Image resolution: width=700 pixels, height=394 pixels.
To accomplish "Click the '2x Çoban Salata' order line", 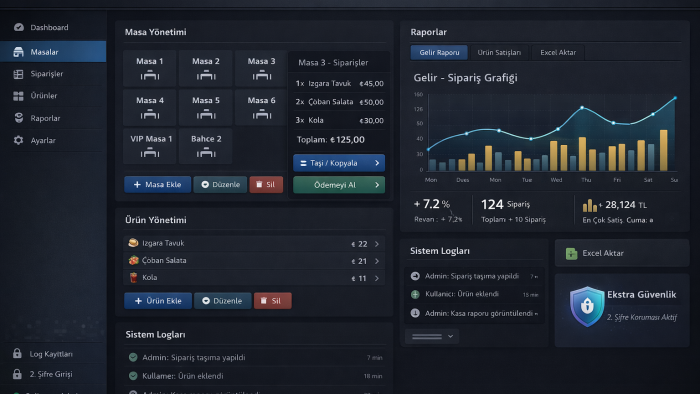I will click(339, 102).
